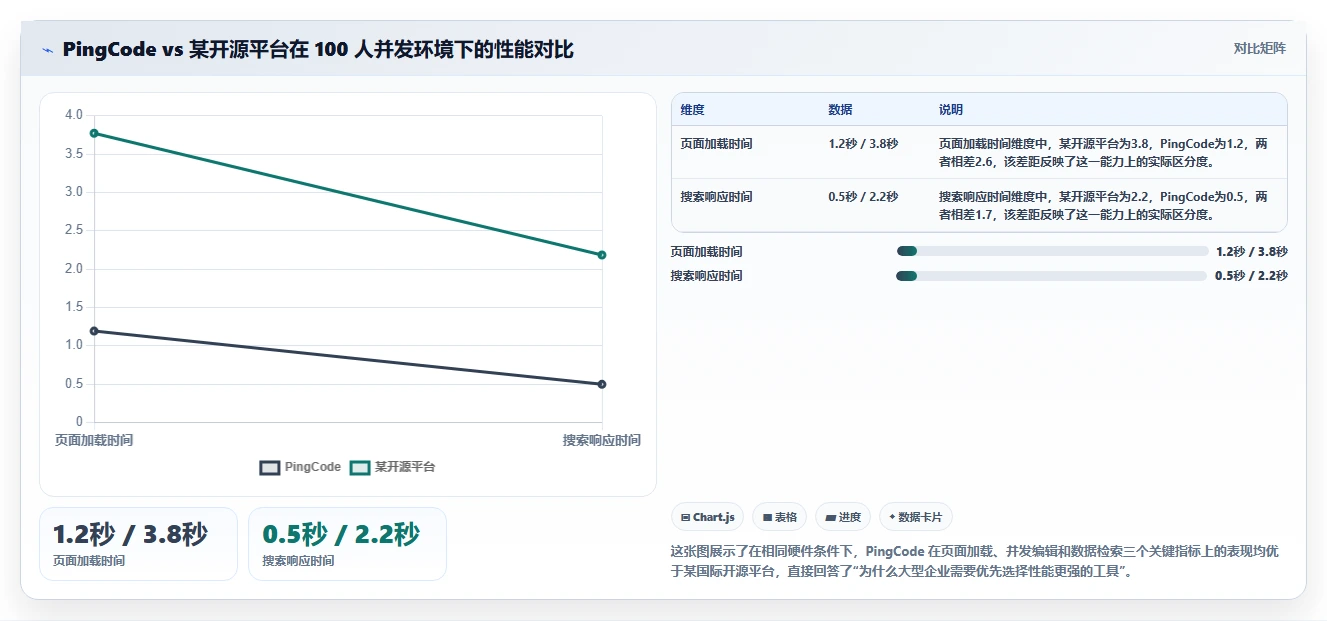
Task: Click the 对比矩阵 label at top right
Action: (x=1260, y=48)
